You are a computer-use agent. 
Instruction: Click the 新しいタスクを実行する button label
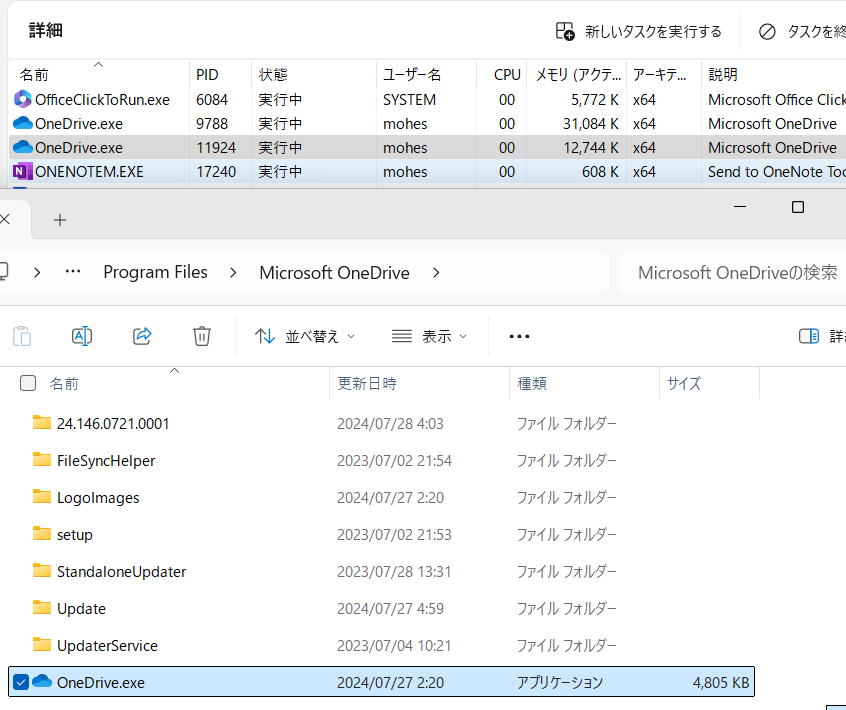(x=653, y=32)
